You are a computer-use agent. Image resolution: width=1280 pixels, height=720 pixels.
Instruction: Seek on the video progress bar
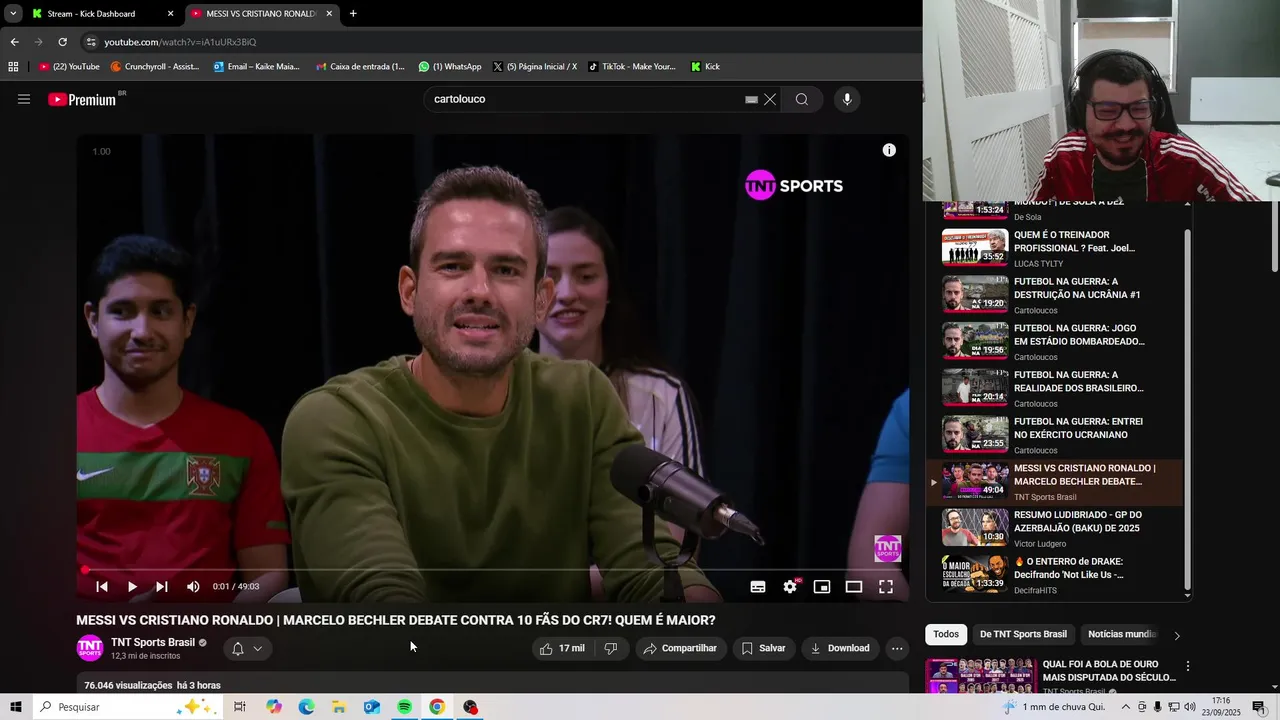[492, 570]
